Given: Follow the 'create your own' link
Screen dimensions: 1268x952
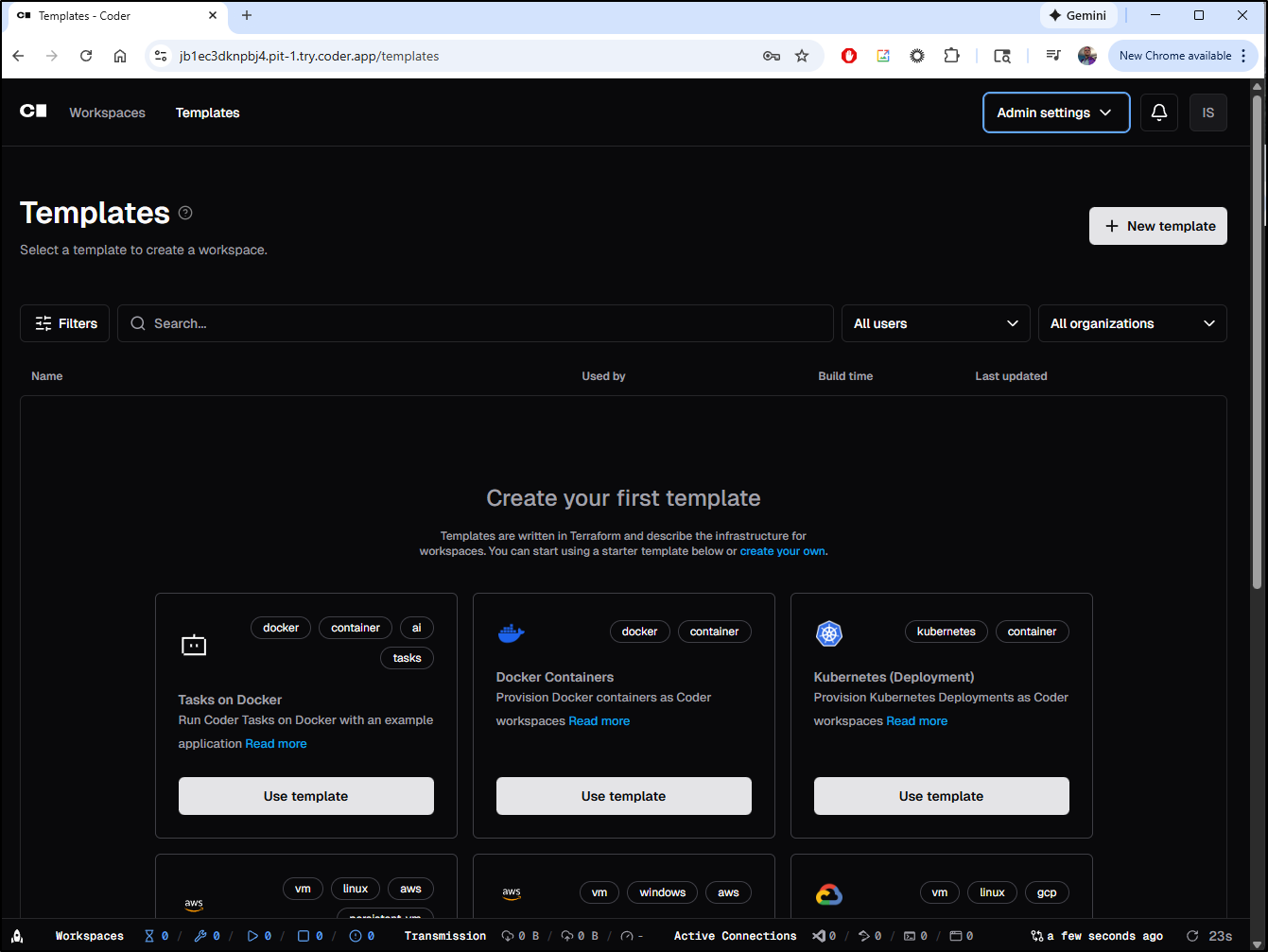Looking at the screenshot, I should [x=782, y=551].
